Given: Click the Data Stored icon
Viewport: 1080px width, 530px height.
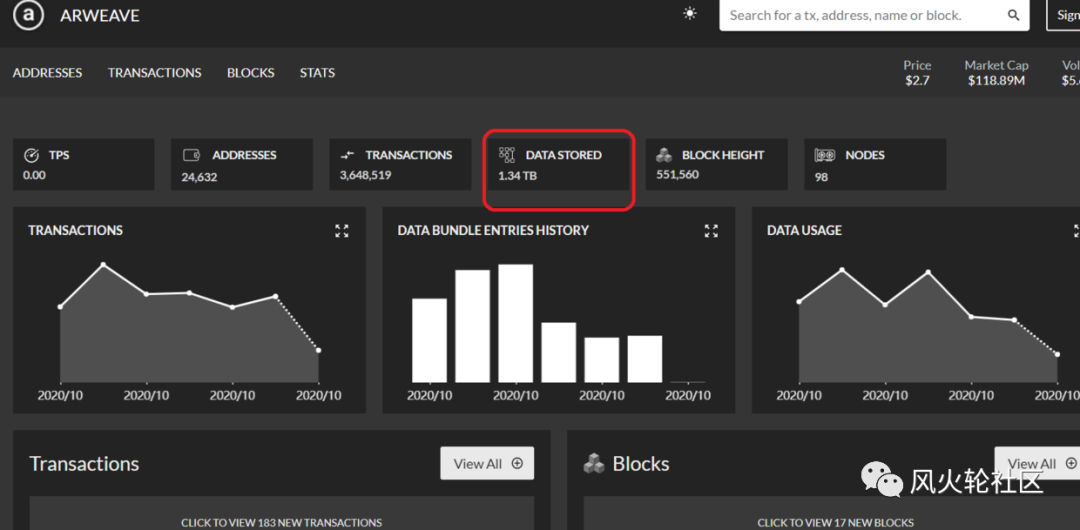Looking at the screenshot, I should 507,155.
